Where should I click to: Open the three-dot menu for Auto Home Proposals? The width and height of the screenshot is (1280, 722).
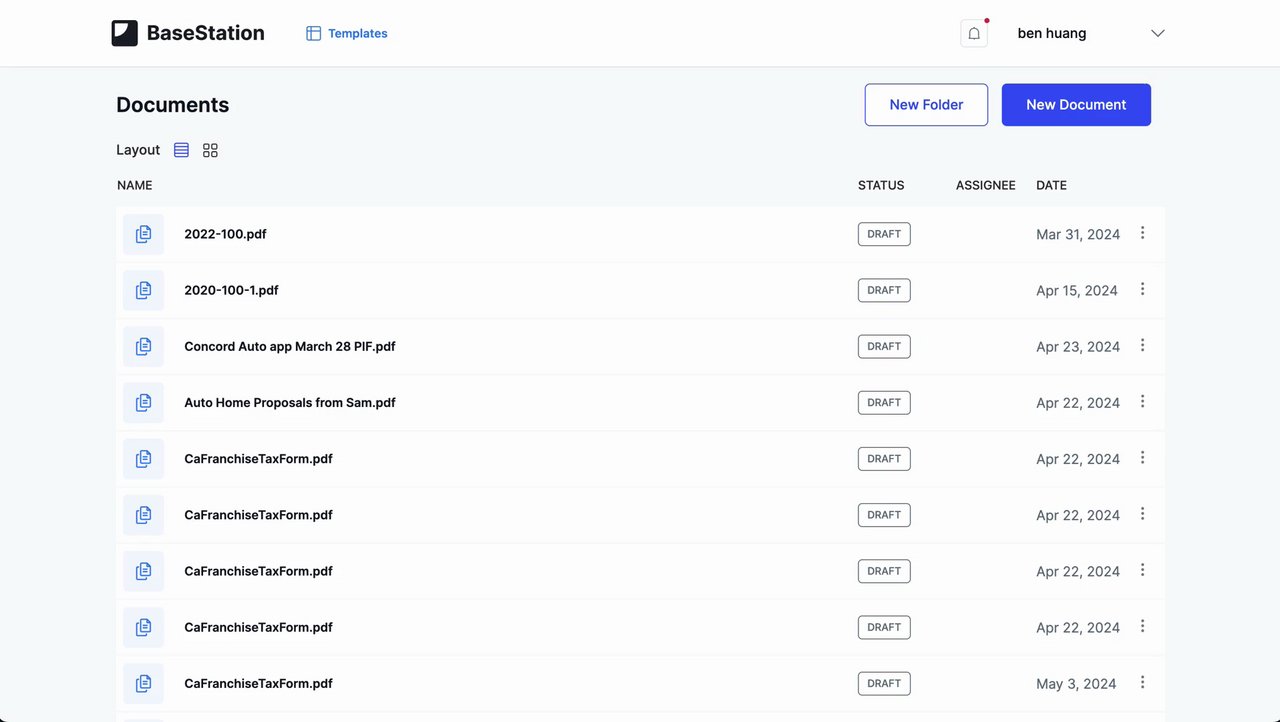coord(1142,401)
